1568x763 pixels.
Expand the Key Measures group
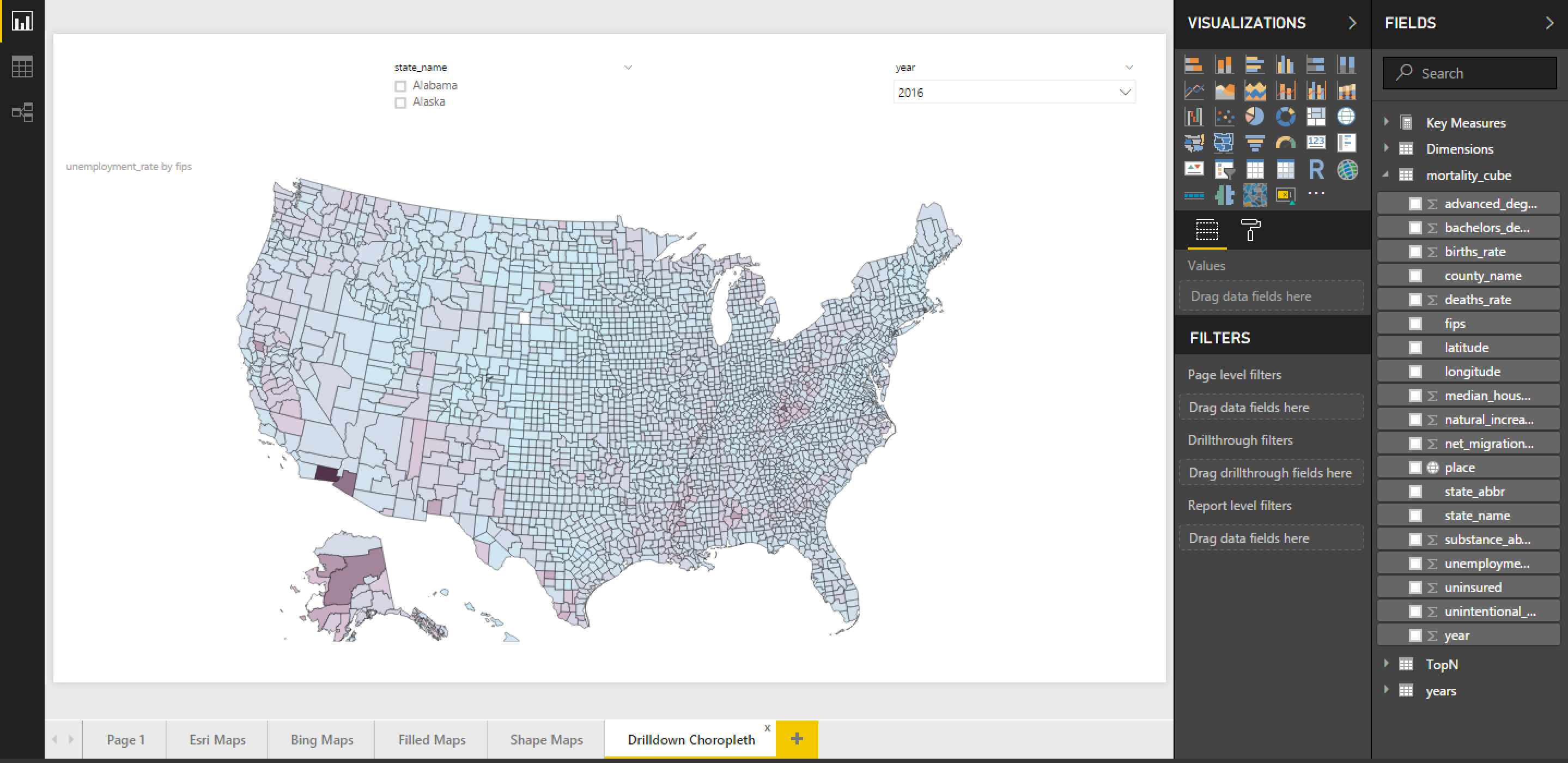(1387, 123)
